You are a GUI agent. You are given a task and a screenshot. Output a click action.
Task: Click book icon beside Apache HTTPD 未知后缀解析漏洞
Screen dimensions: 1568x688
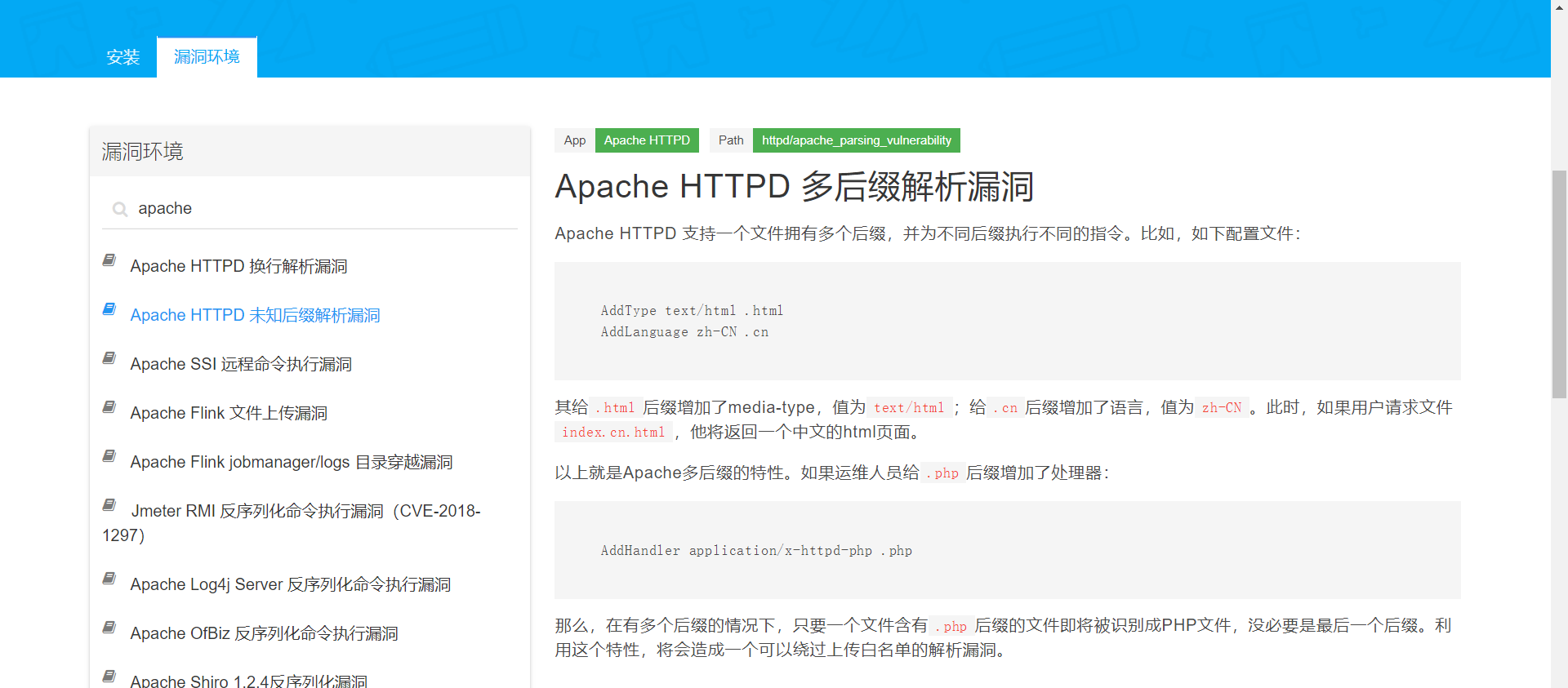109,309
